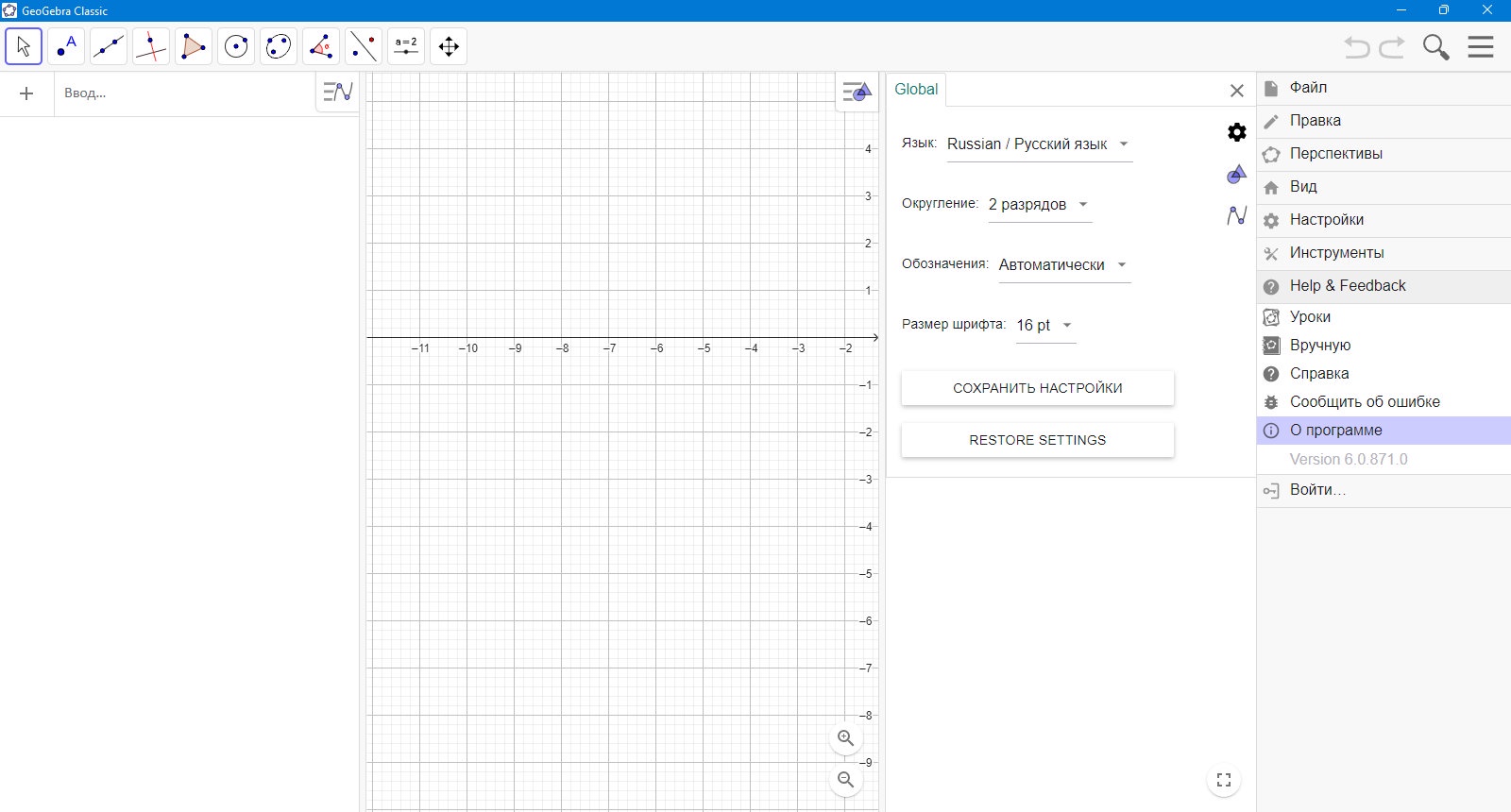1511x812 pixels.
Task: Click RESTORE SETTINGS button
Action: tap(1038, 440)
